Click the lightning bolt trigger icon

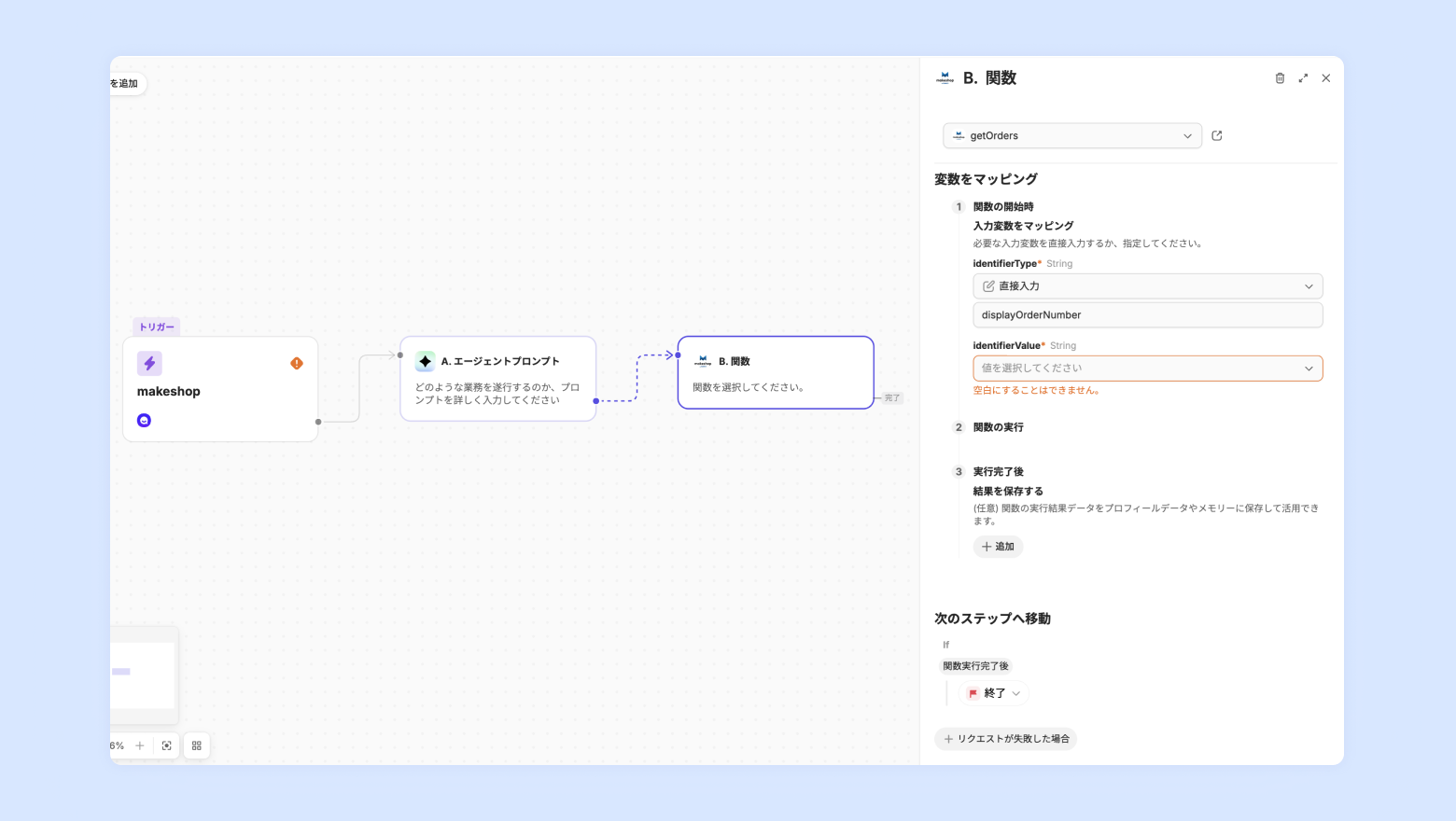pos(149,363)
